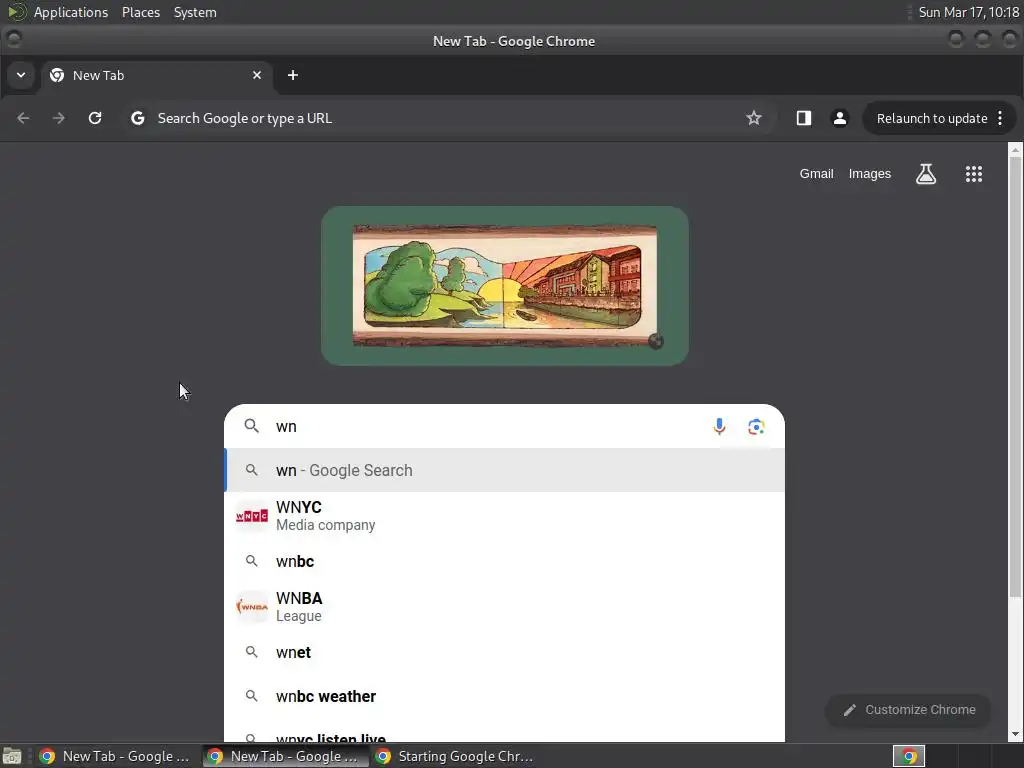
Task: Open the side panel icon
Action: click(803, 118)
